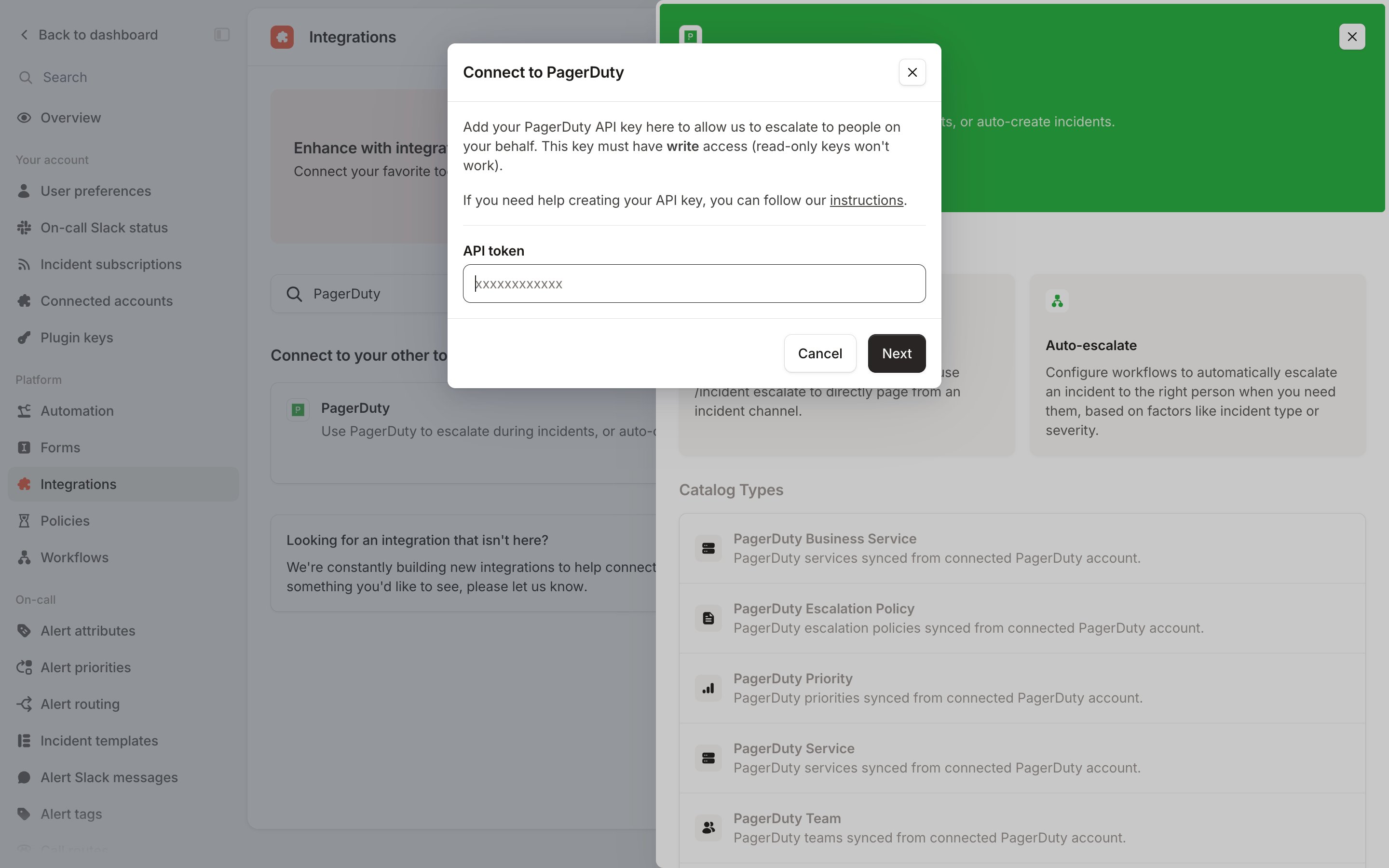Click the Incident subscriptions feed icon
This screenshot has height=868, width=1389.
24,265
